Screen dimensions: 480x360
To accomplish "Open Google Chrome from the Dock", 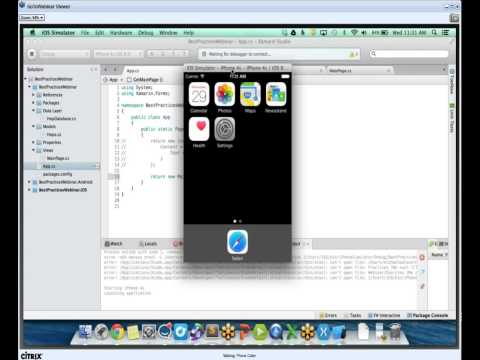I will click(x=117, y=332).
